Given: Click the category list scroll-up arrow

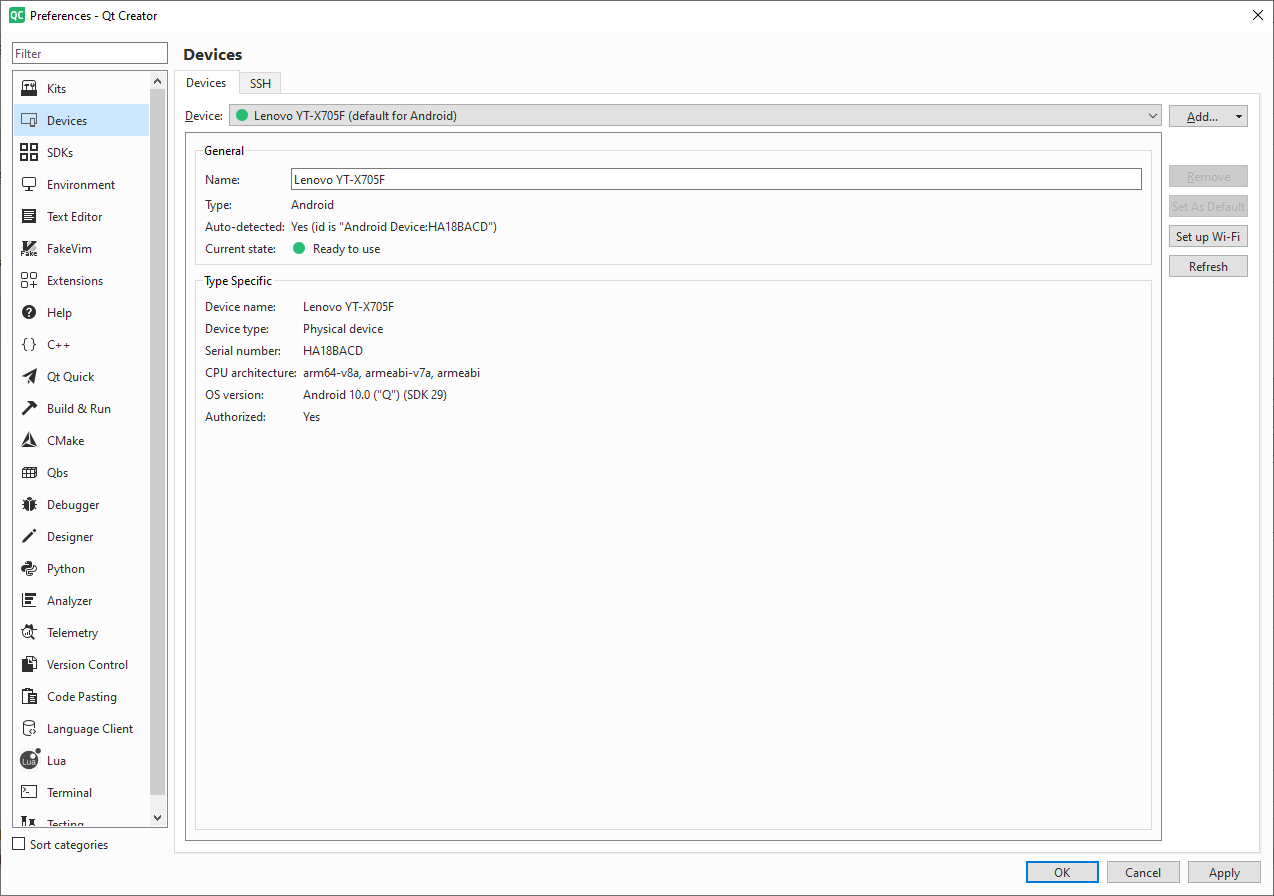Looking at the screenshot, I should (x=158, y=80).
